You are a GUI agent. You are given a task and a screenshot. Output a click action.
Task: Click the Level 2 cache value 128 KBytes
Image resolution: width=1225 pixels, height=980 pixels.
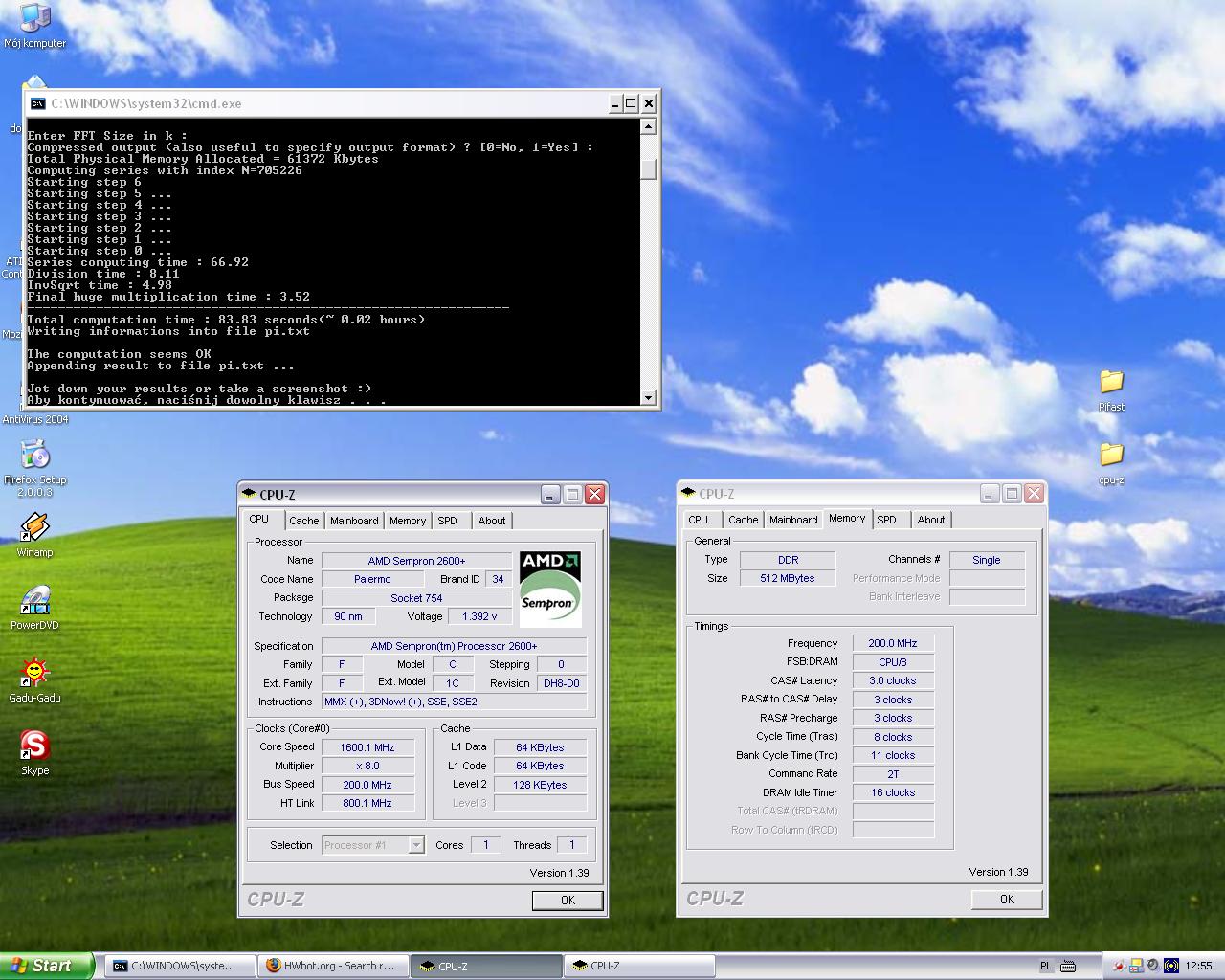[541, 785]
